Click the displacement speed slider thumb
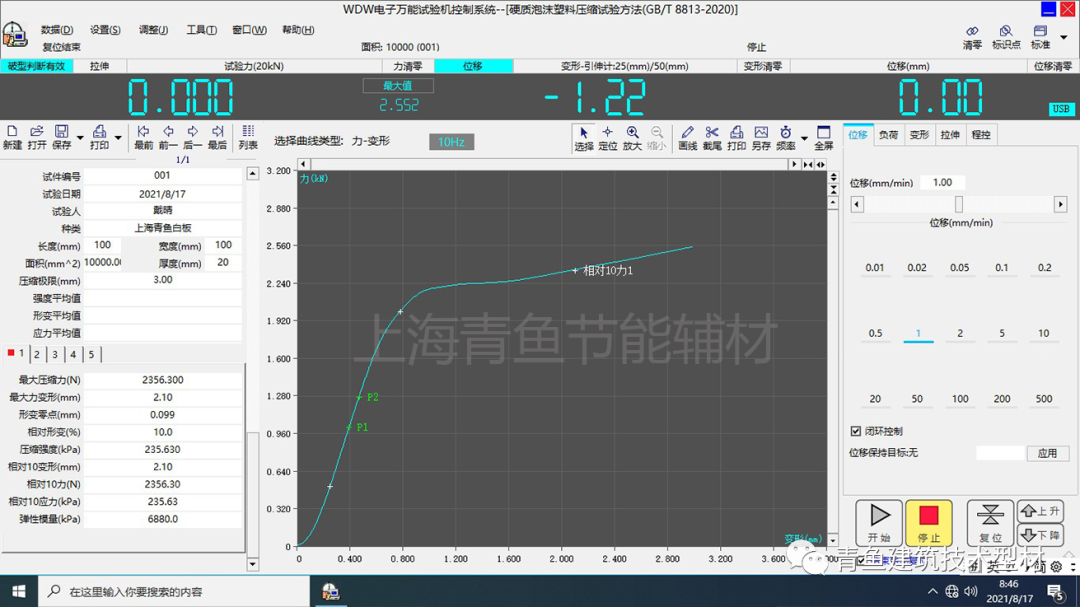The height and width of the screenshot is (607, 1080). pyautogui.click(x=958, y=204)
